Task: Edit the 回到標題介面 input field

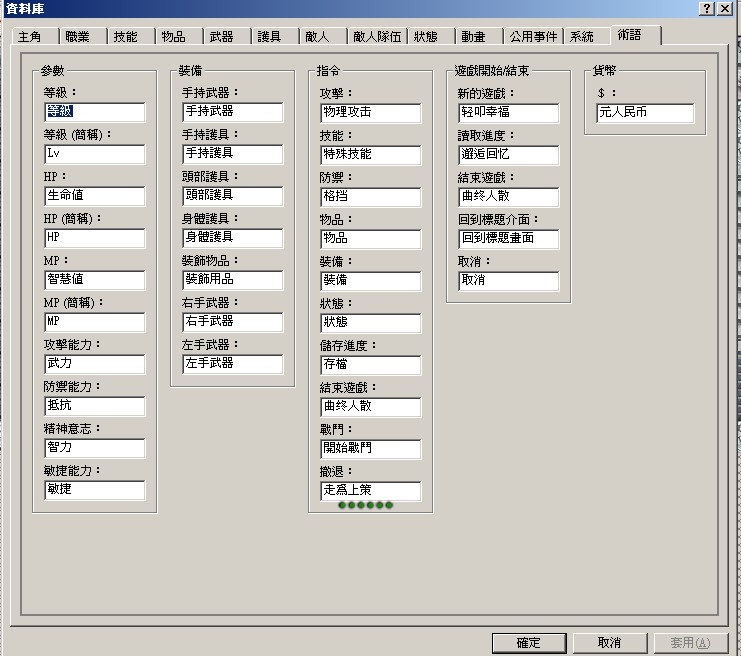Action: click(508, 239)
